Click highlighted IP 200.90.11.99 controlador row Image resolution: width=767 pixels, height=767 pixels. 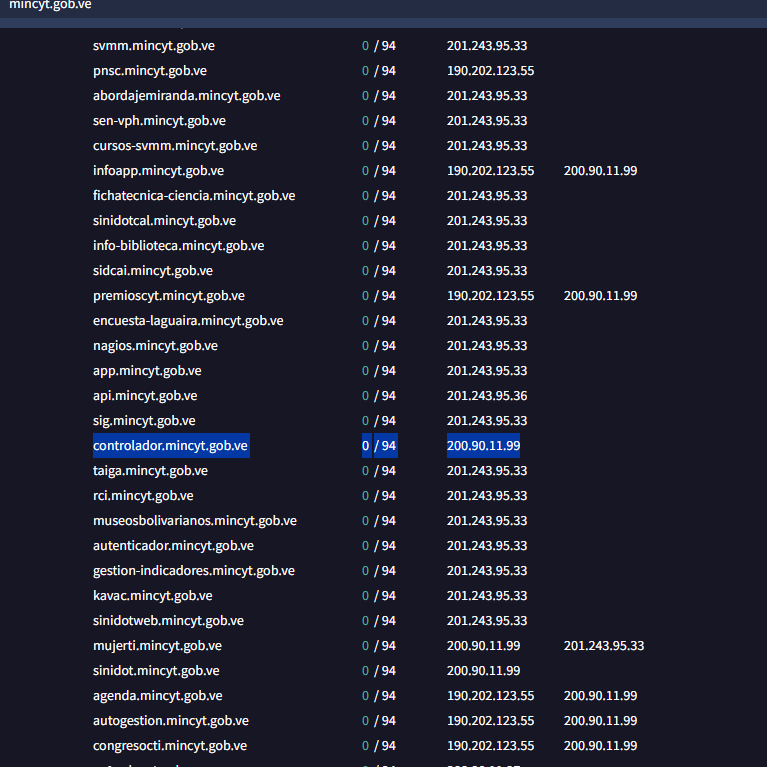[483, 445]
